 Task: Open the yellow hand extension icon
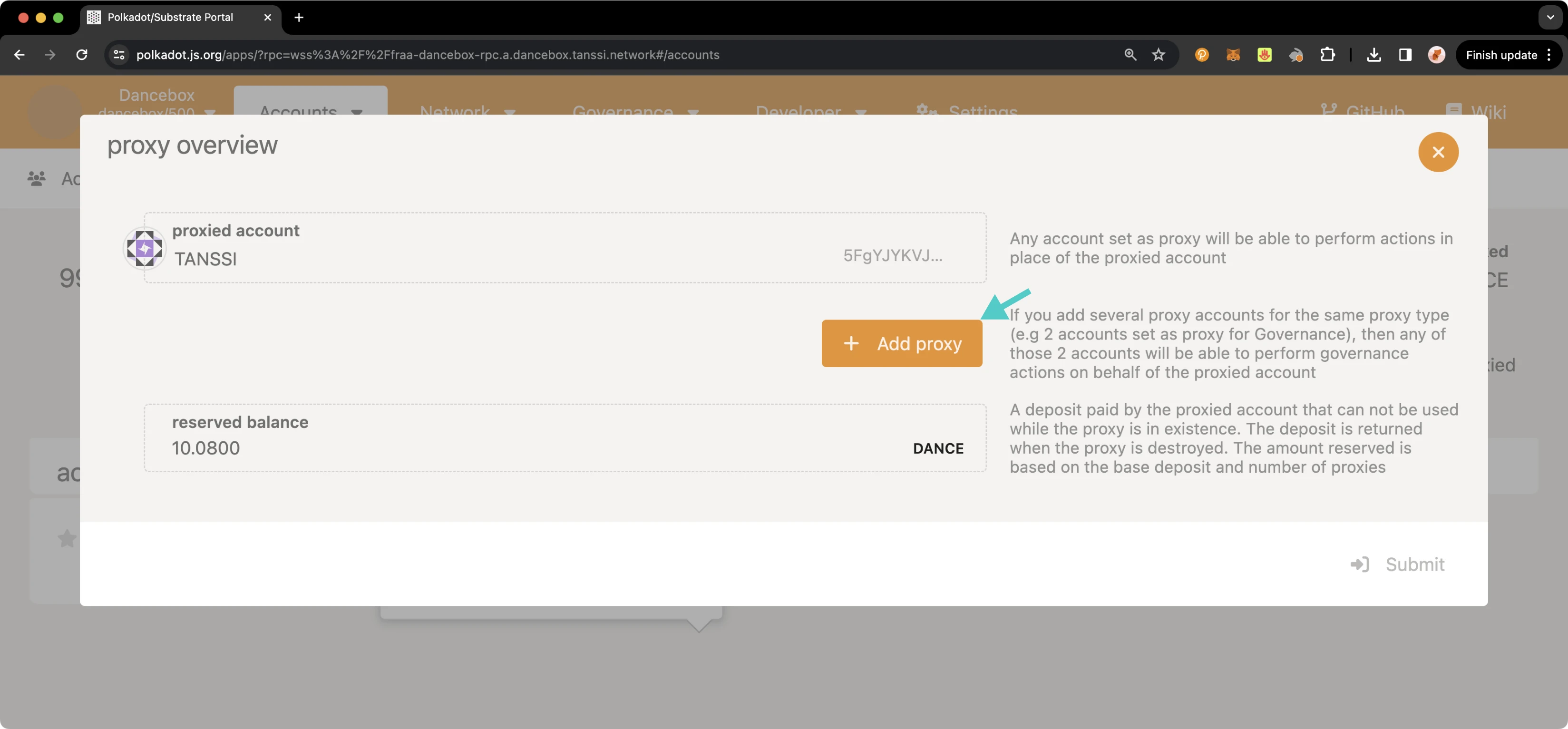pos(1264,55)
